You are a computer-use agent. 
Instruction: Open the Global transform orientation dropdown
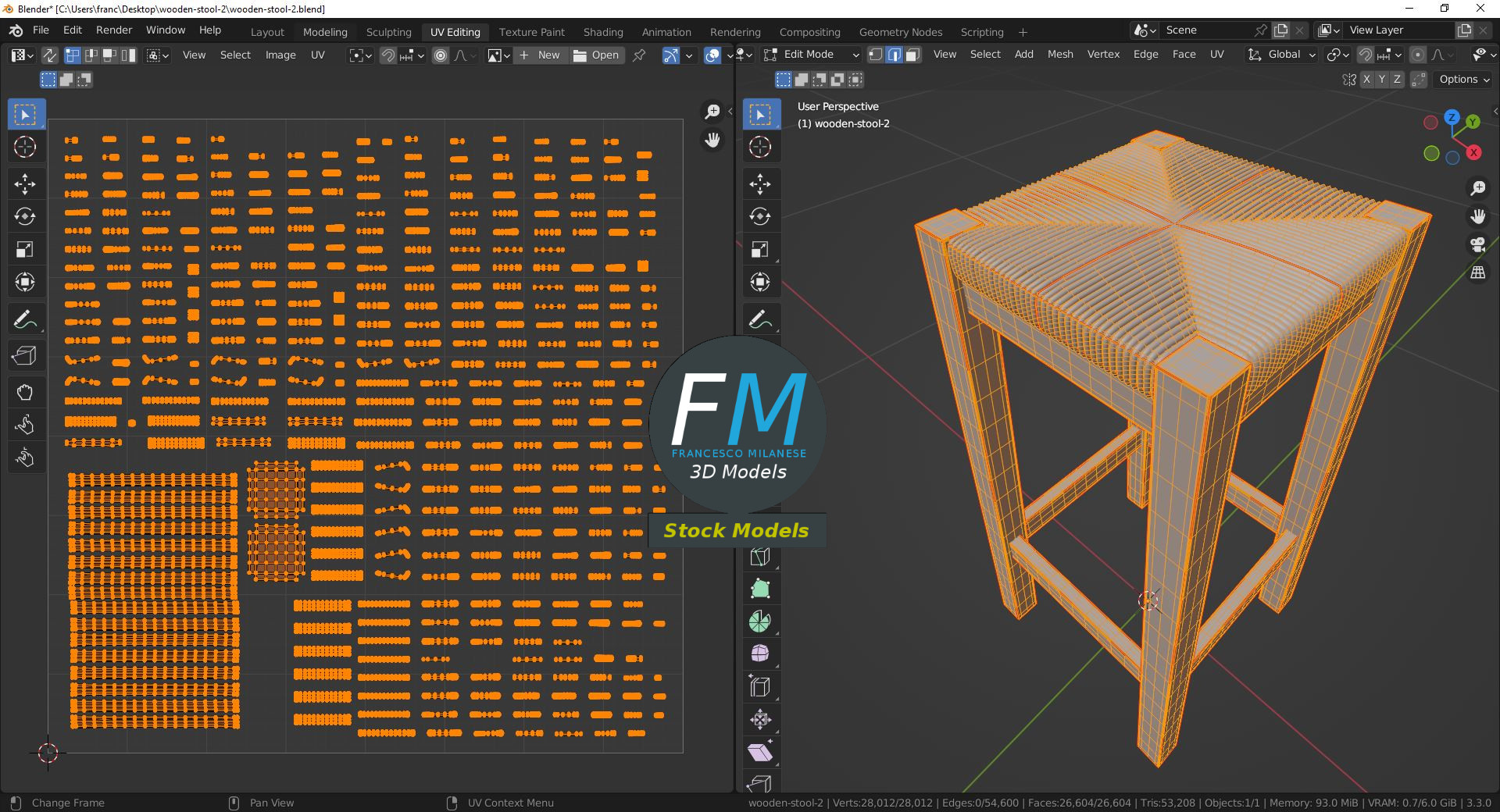[1281, 55]
